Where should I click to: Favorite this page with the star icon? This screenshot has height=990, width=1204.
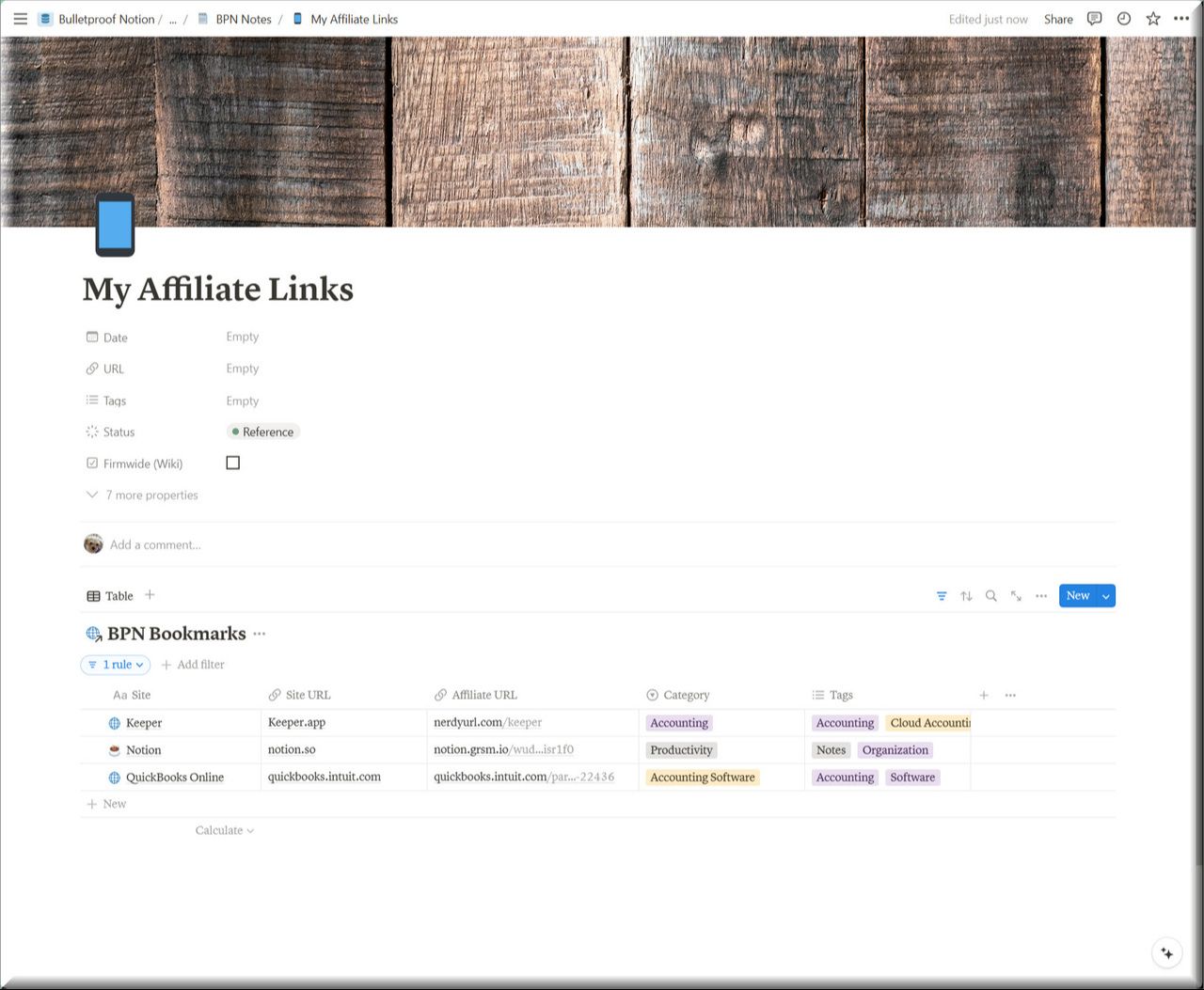pos(1153,19)
